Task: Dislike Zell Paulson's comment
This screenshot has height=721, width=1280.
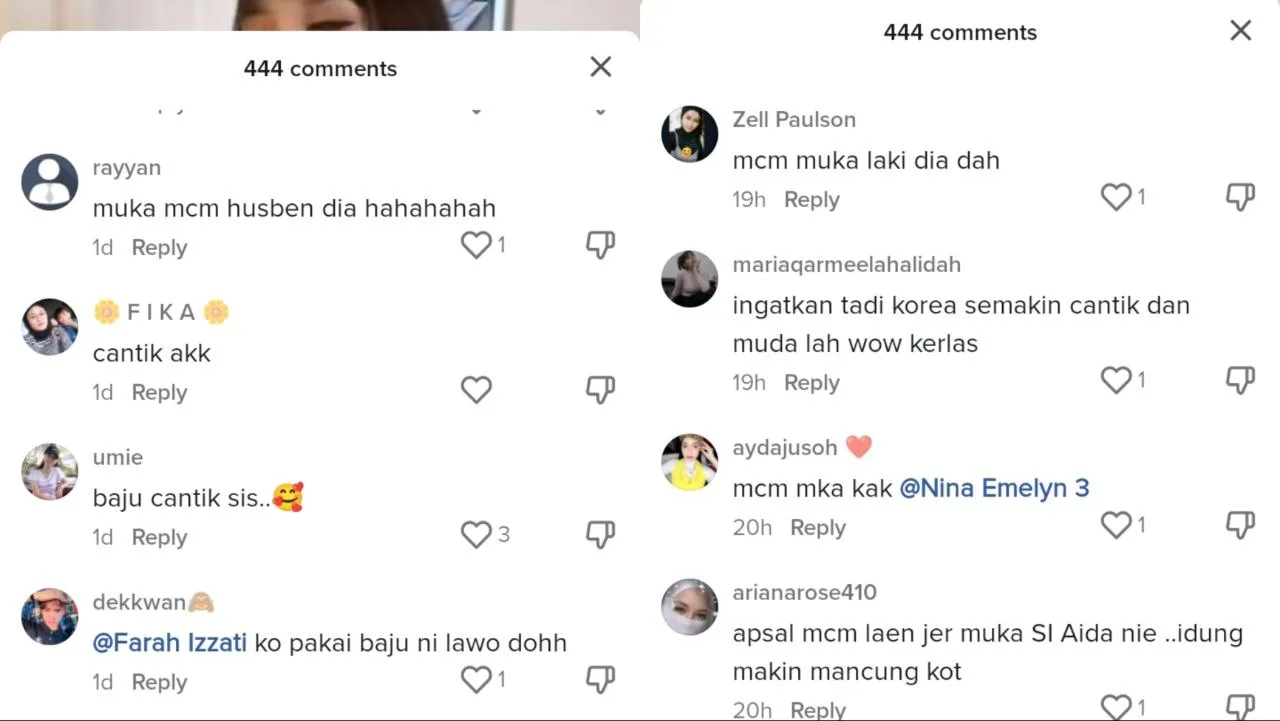Action: [1240, 197]
